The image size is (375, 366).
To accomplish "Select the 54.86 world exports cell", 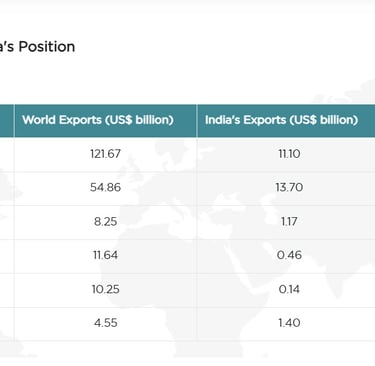I will click(105, 188).
